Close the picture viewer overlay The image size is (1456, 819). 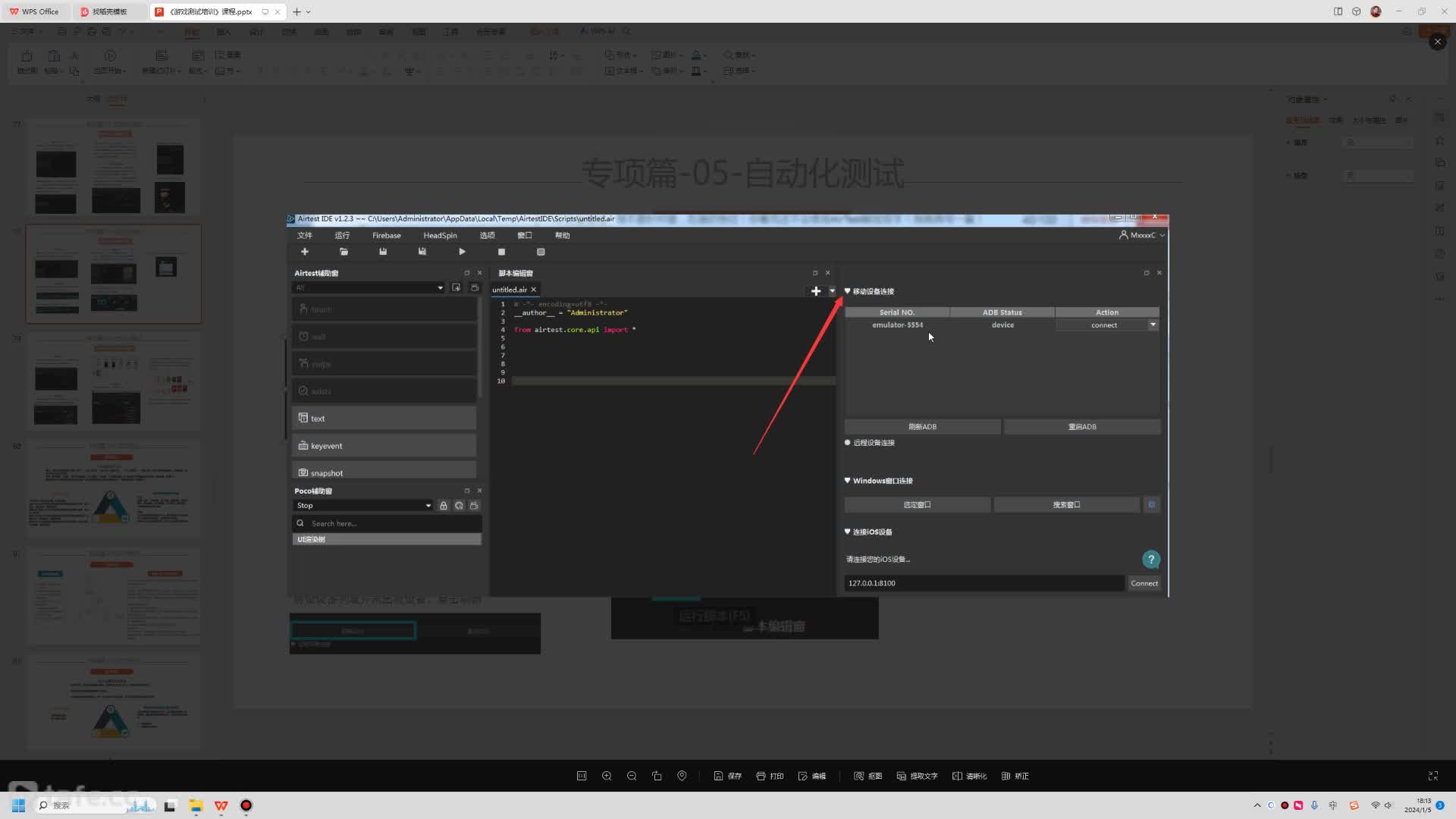click(1437, 42)
